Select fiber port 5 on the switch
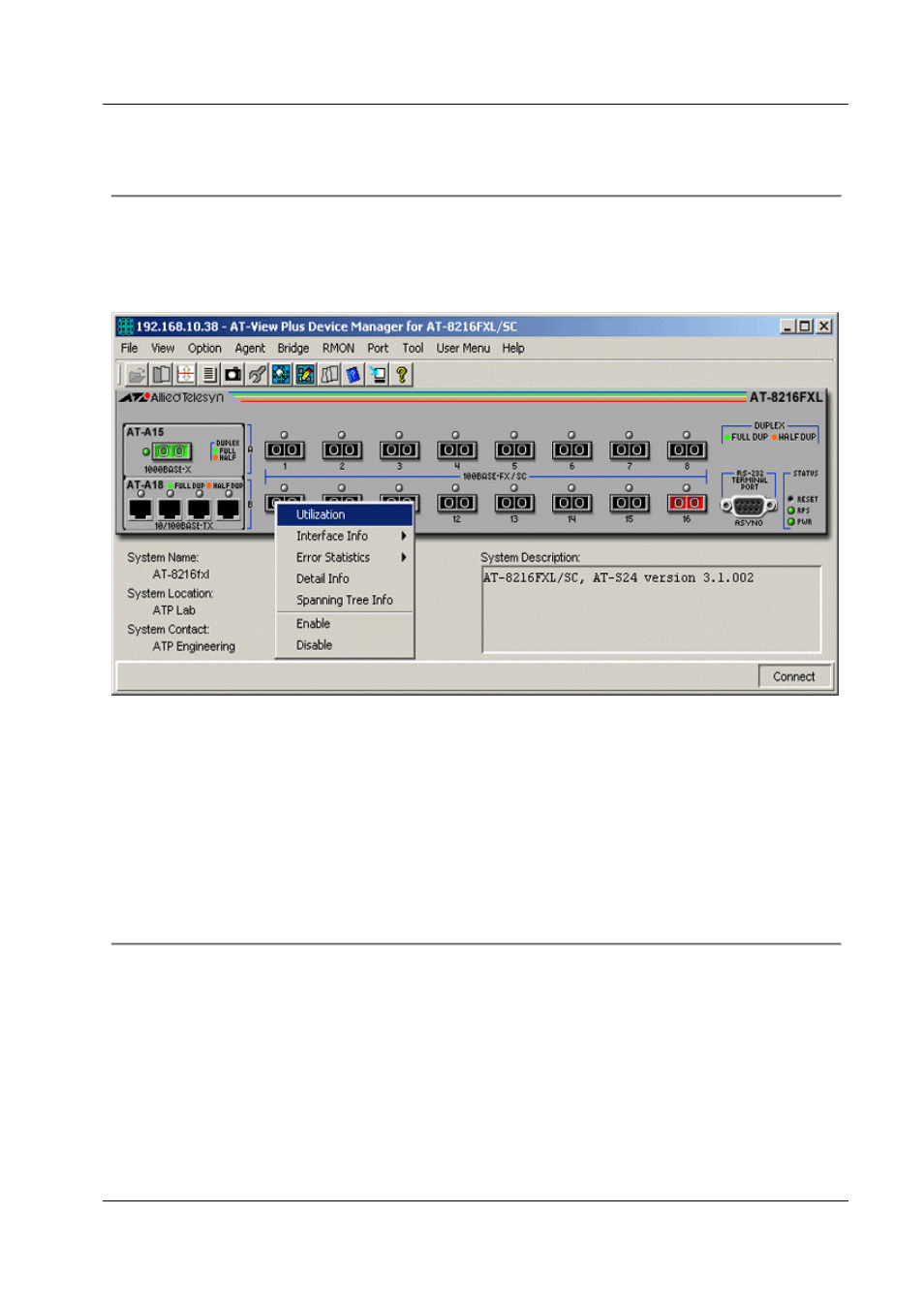The image size is (924, 1308). [514, 450]
